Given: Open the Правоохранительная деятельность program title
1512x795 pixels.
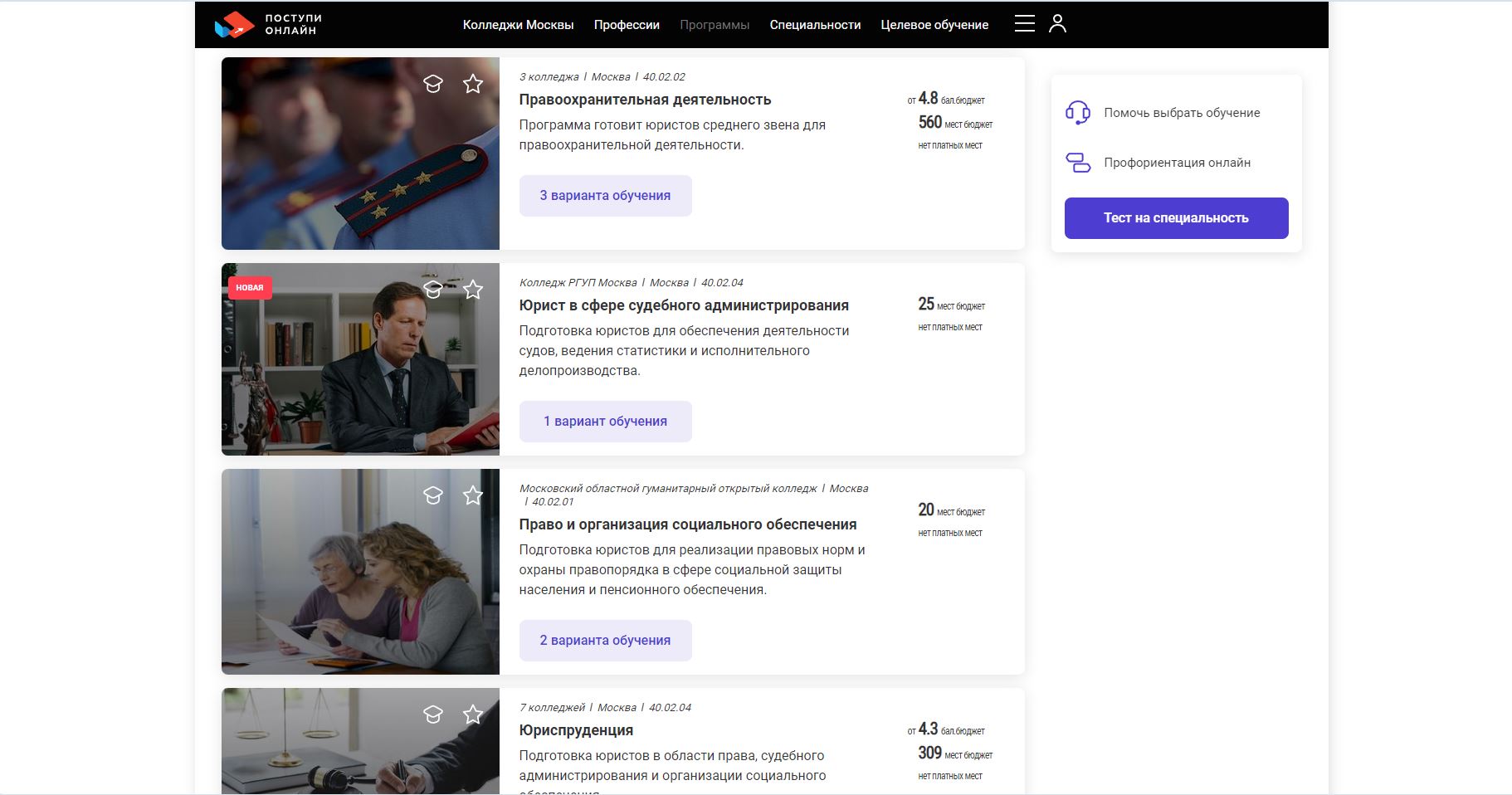Looking at the screenshot, I should pyautogui.click(x=645, y=100).
